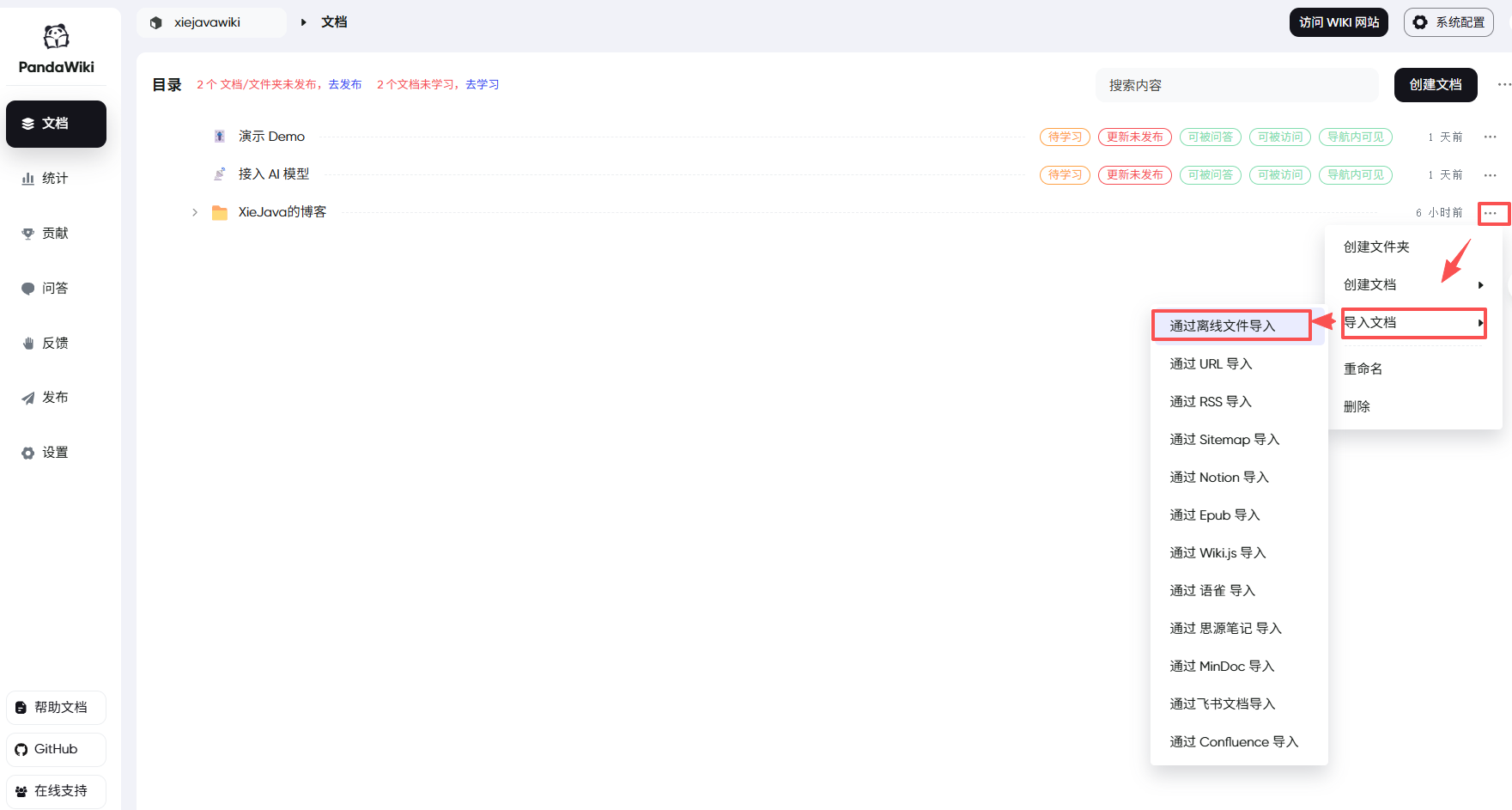Open the xiejavawiki knowledge base selector
This screenshot has width=1512, height=810.
coord(210,22)
